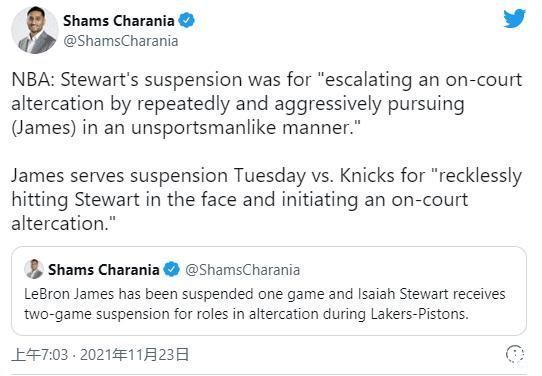Click the Shams Charania name in the quoted tweet

[104, 270]
